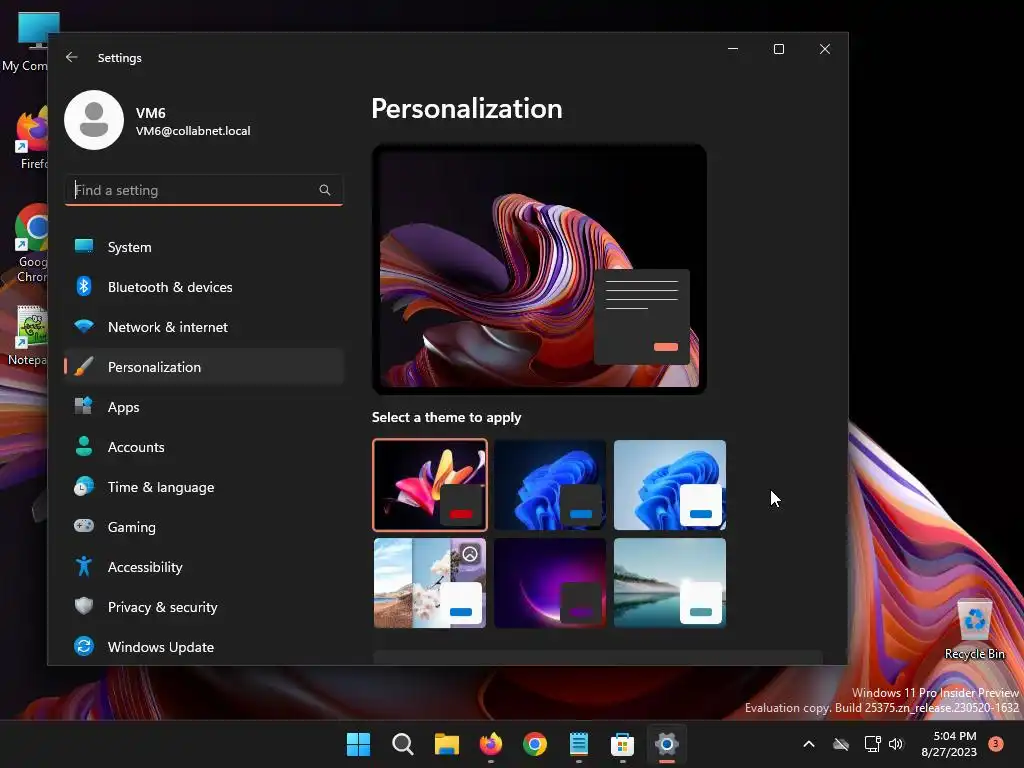Screen dimensions: 1024x768
Task: Click the large desktop preview image
Action: click(539, 269)
